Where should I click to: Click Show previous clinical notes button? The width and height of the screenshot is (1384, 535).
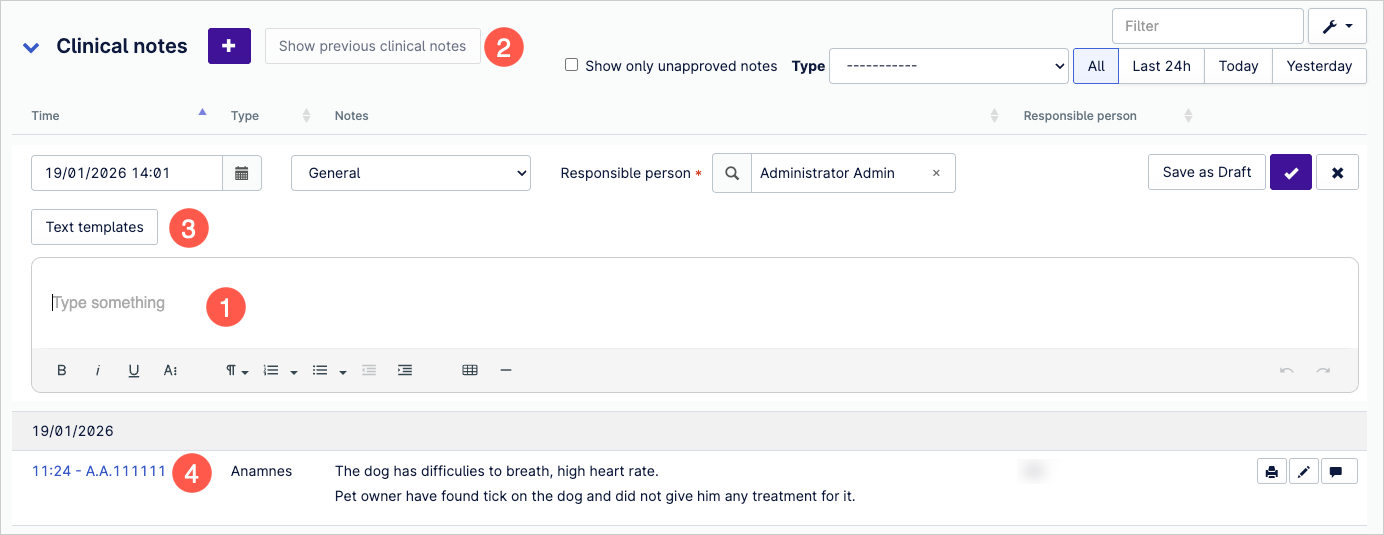373,46
